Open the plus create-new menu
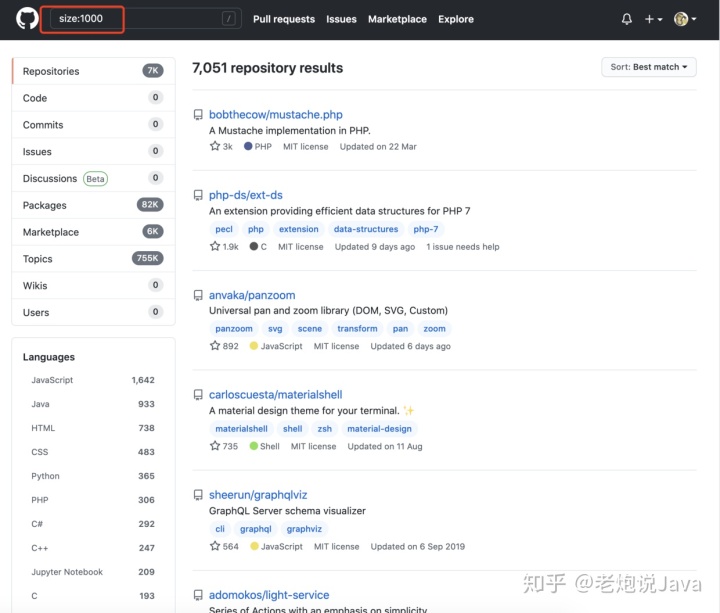This screenshot has height=613, width=720. tap(653, 19)
